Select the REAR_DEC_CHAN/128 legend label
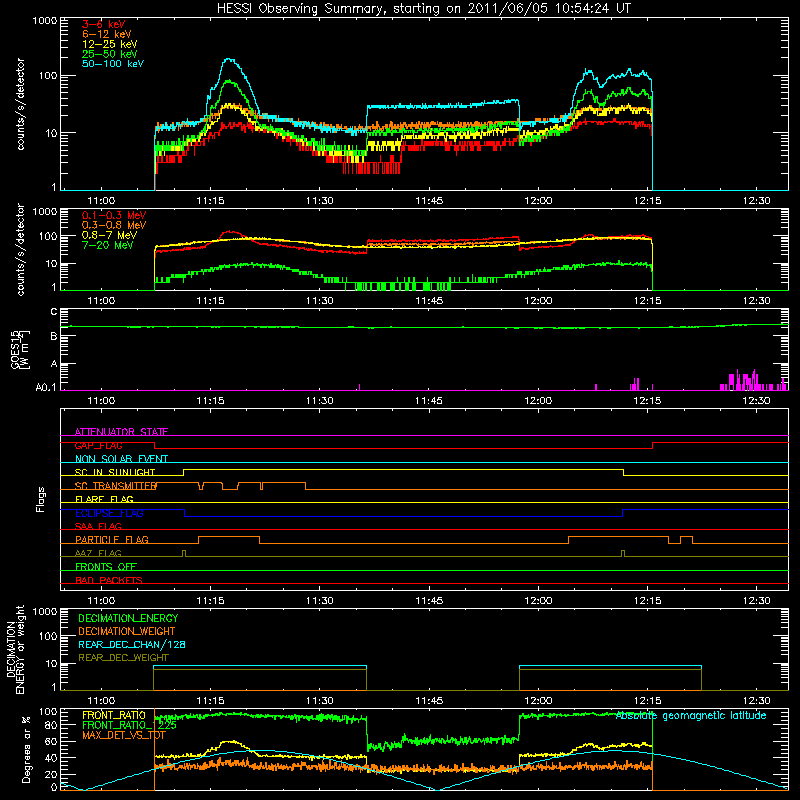The height and width of the screenshot is (800, 800). tap(132, 645)
